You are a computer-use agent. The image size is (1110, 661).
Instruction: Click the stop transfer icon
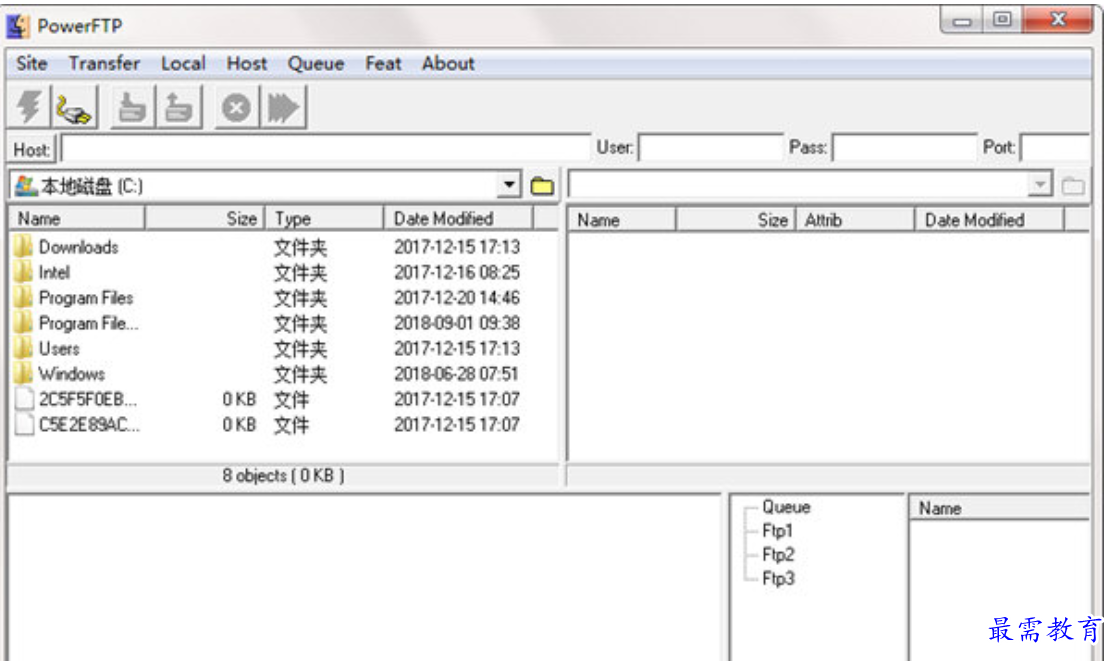coord(236,108)
